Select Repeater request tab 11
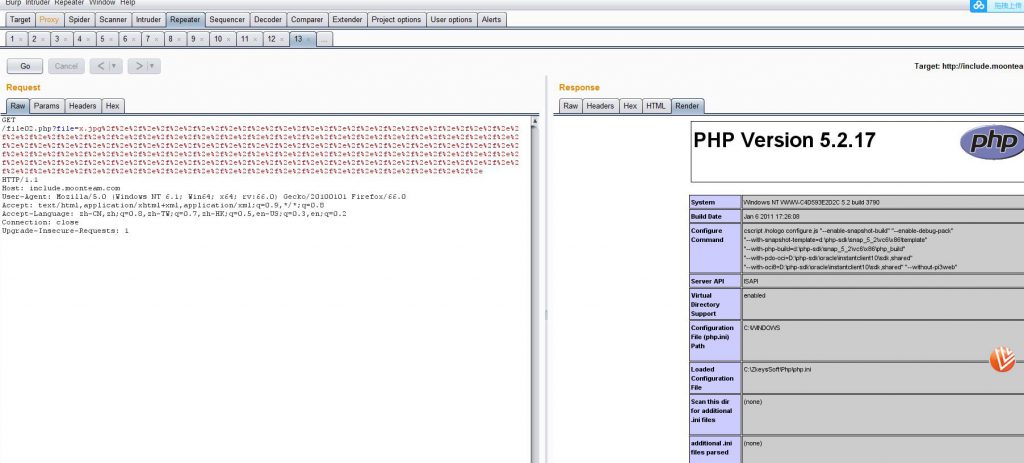 pos(249,39)
